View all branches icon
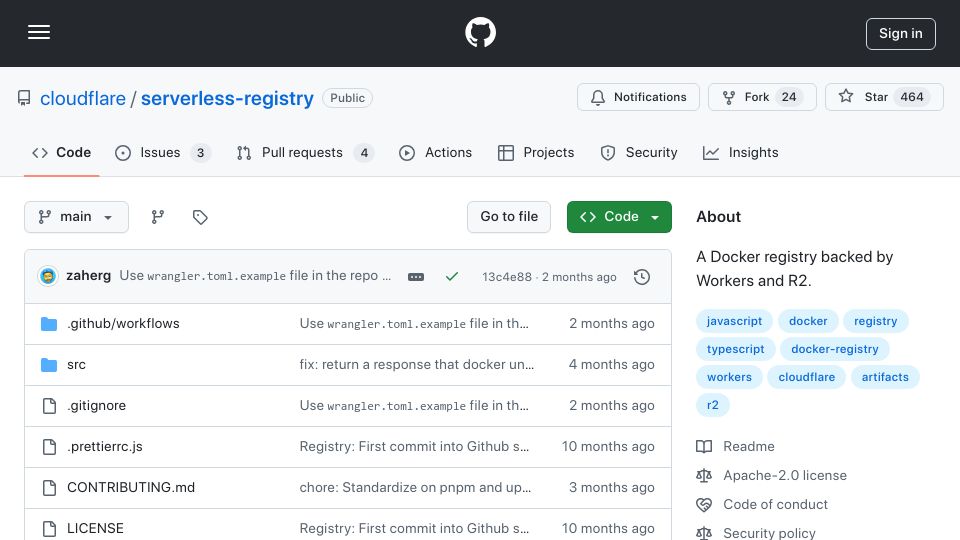The width and height of the screenshot is (960, 540). (x=158, y=217)
